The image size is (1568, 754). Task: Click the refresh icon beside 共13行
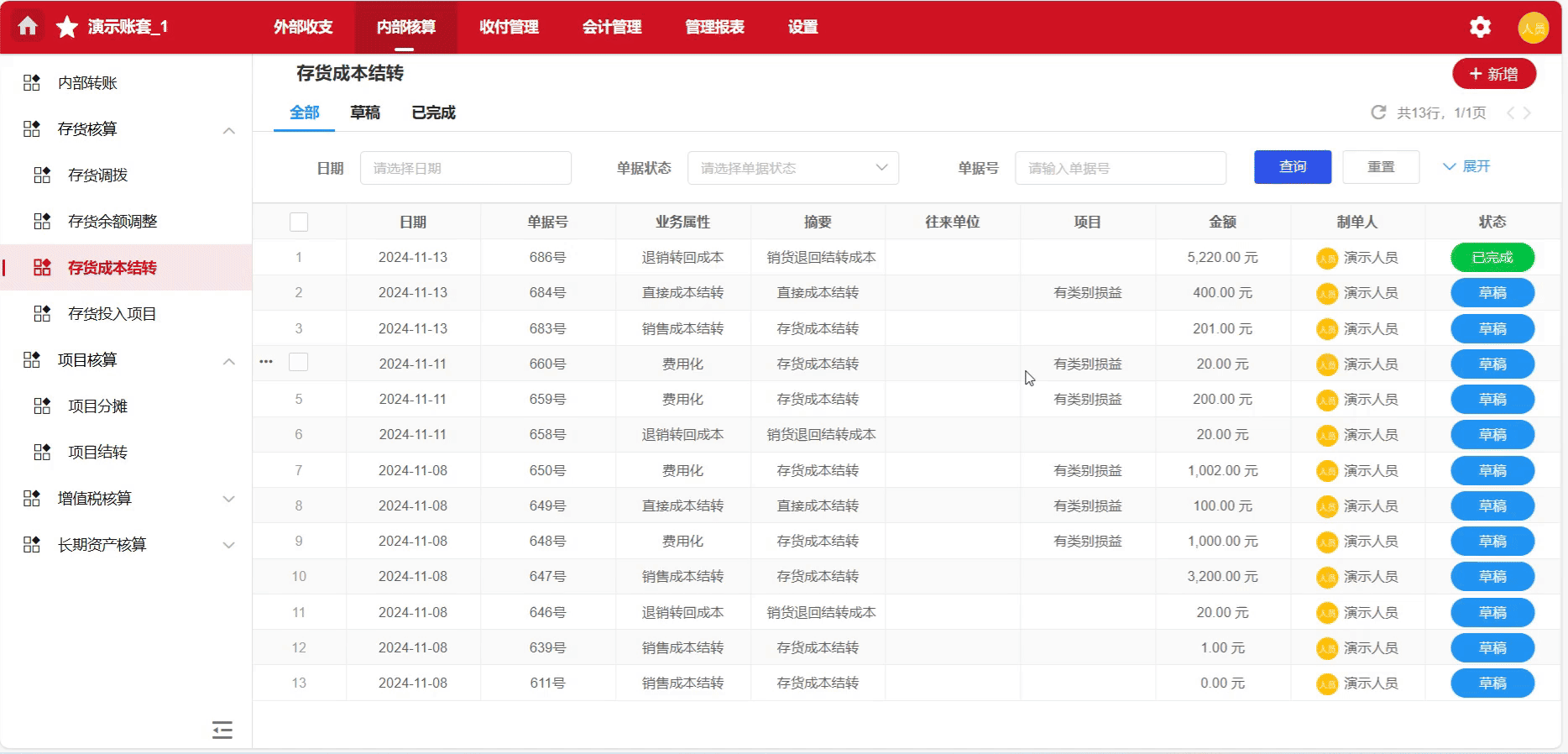[x=1378, y=113]
